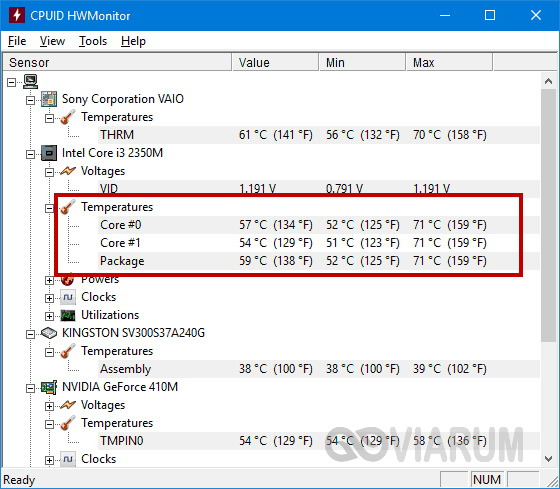Click the Utilizations graph icon
The height and width of the screenshot is (489, 560).
[68, 315]
